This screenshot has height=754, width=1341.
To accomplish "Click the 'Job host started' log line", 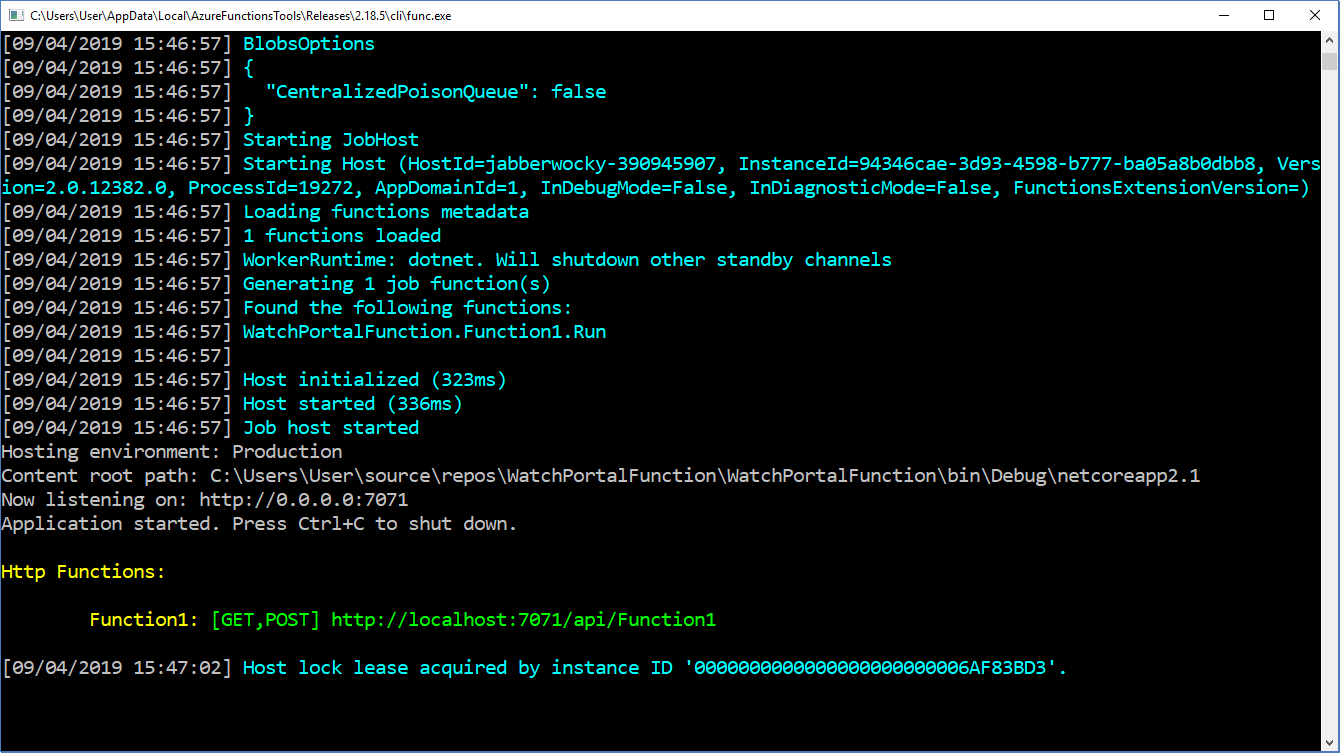I will pyautogui.click(x=330, y=427).
